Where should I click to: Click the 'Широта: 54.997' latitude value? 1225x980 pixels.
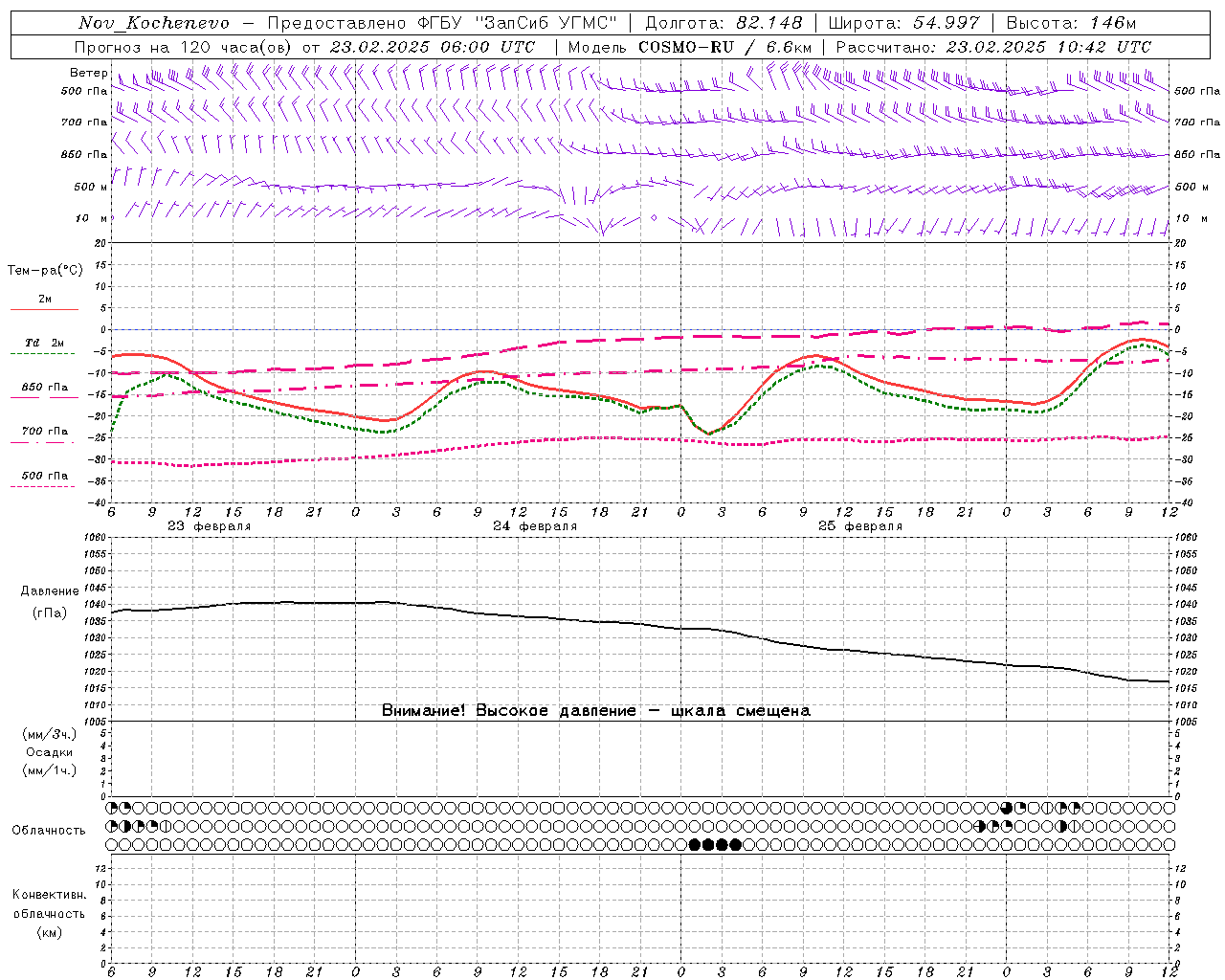tap(904, 23)
